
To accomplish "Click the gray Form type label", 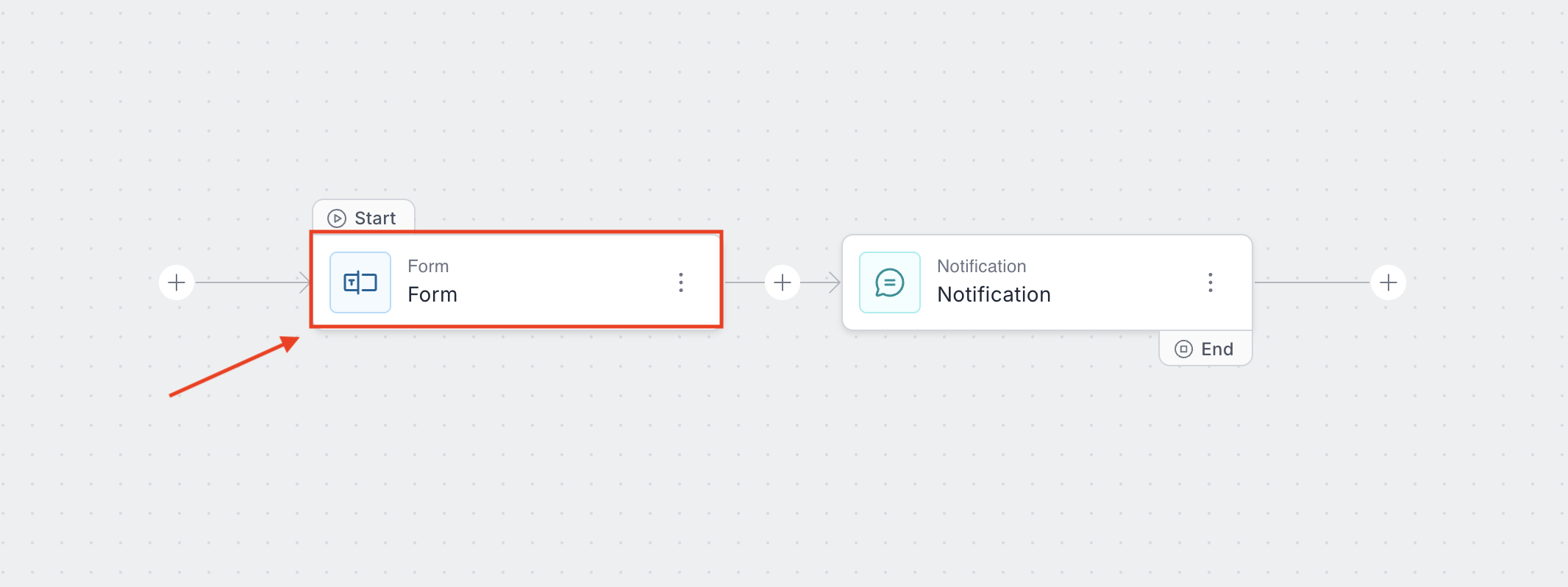I will (428, 266).
